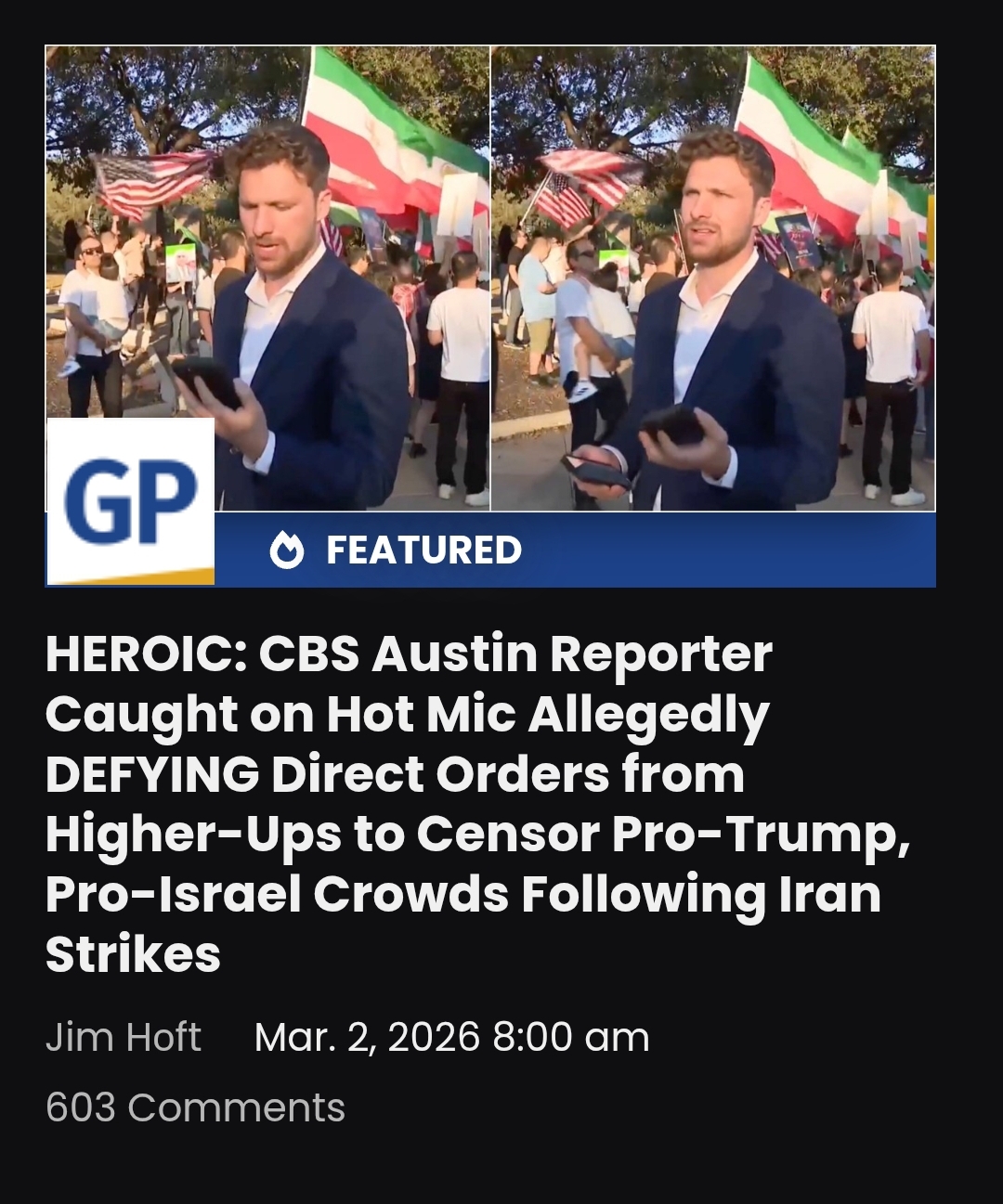Click the GP site logo
This screenshot has height=1204, width=1003.
(x=130, y=501)
